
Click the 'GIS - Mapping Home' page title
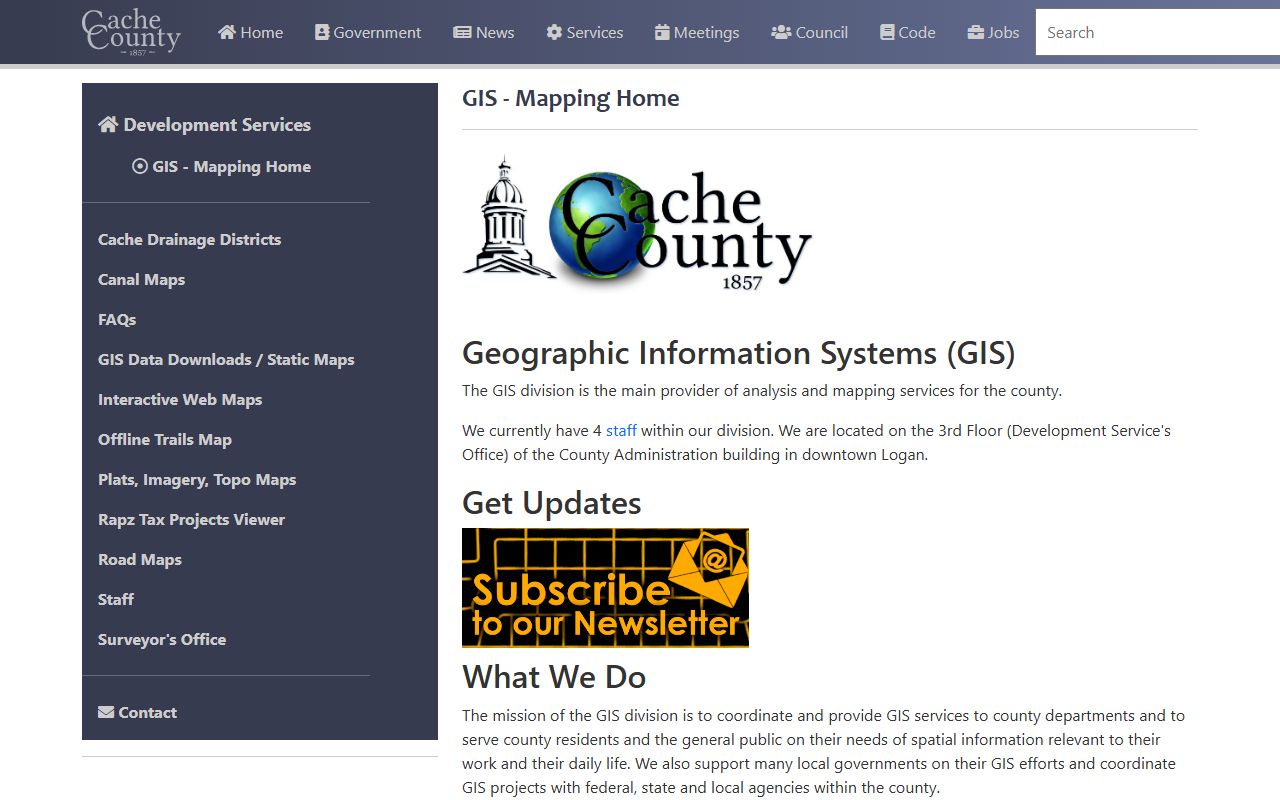click(x=571, y=98)
